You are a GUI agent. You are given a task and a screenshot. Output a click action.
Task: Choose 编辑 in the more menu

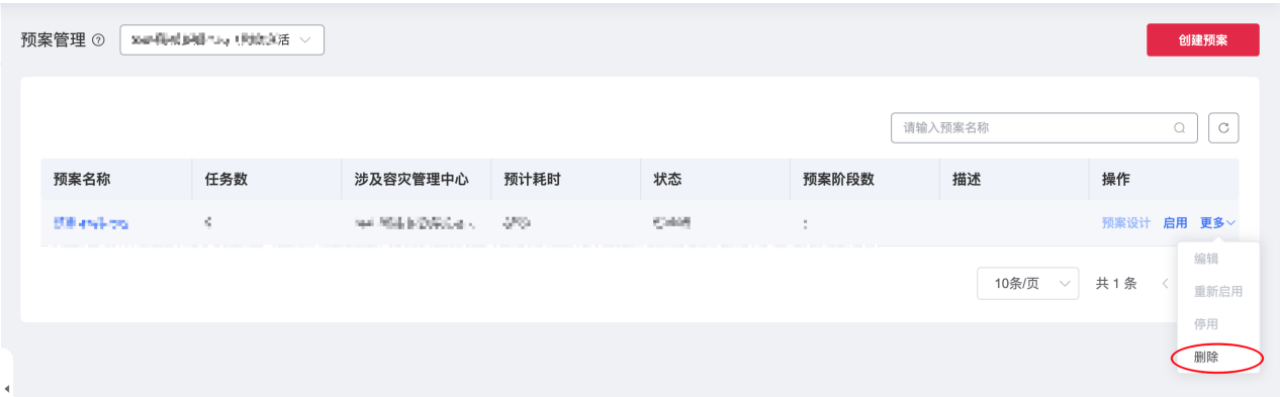tap(1206, 258)
